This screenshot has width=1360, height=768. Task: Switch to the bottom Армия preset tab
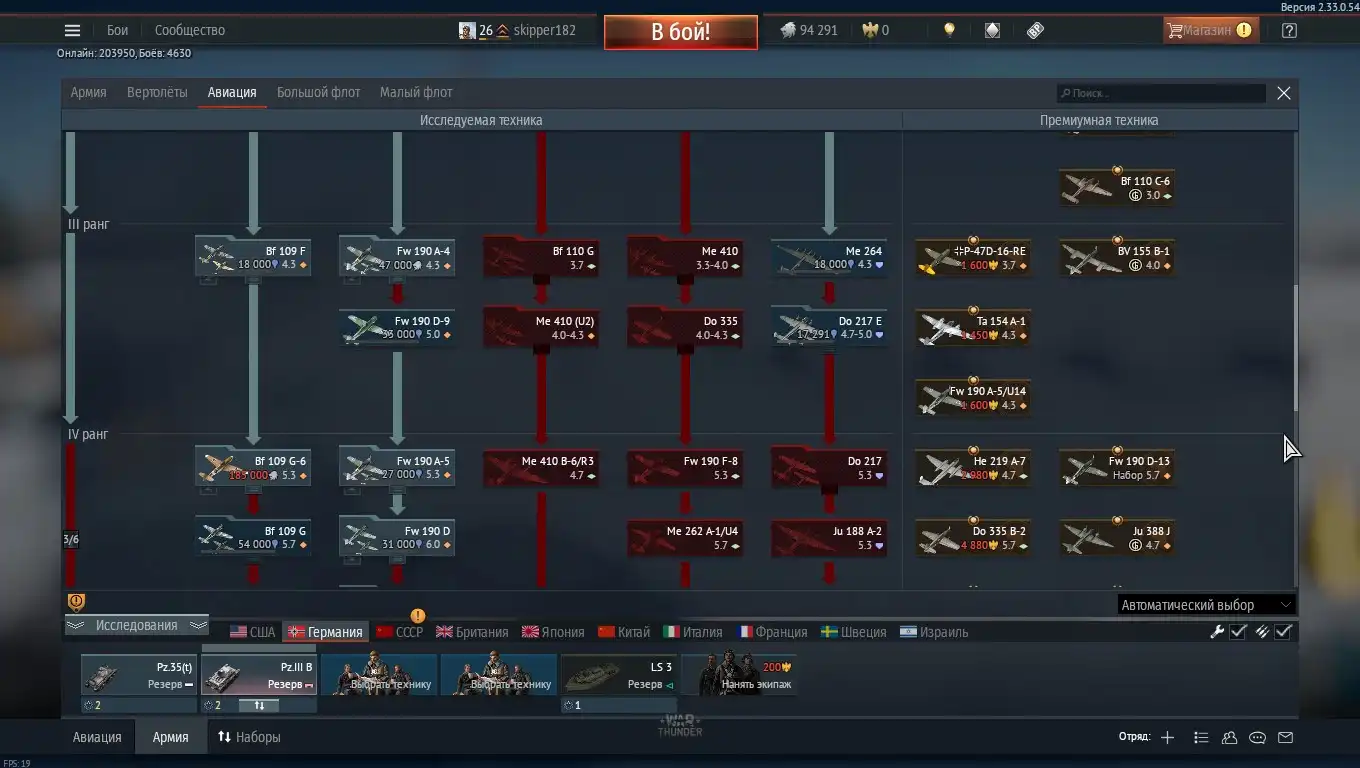[170, 737]
